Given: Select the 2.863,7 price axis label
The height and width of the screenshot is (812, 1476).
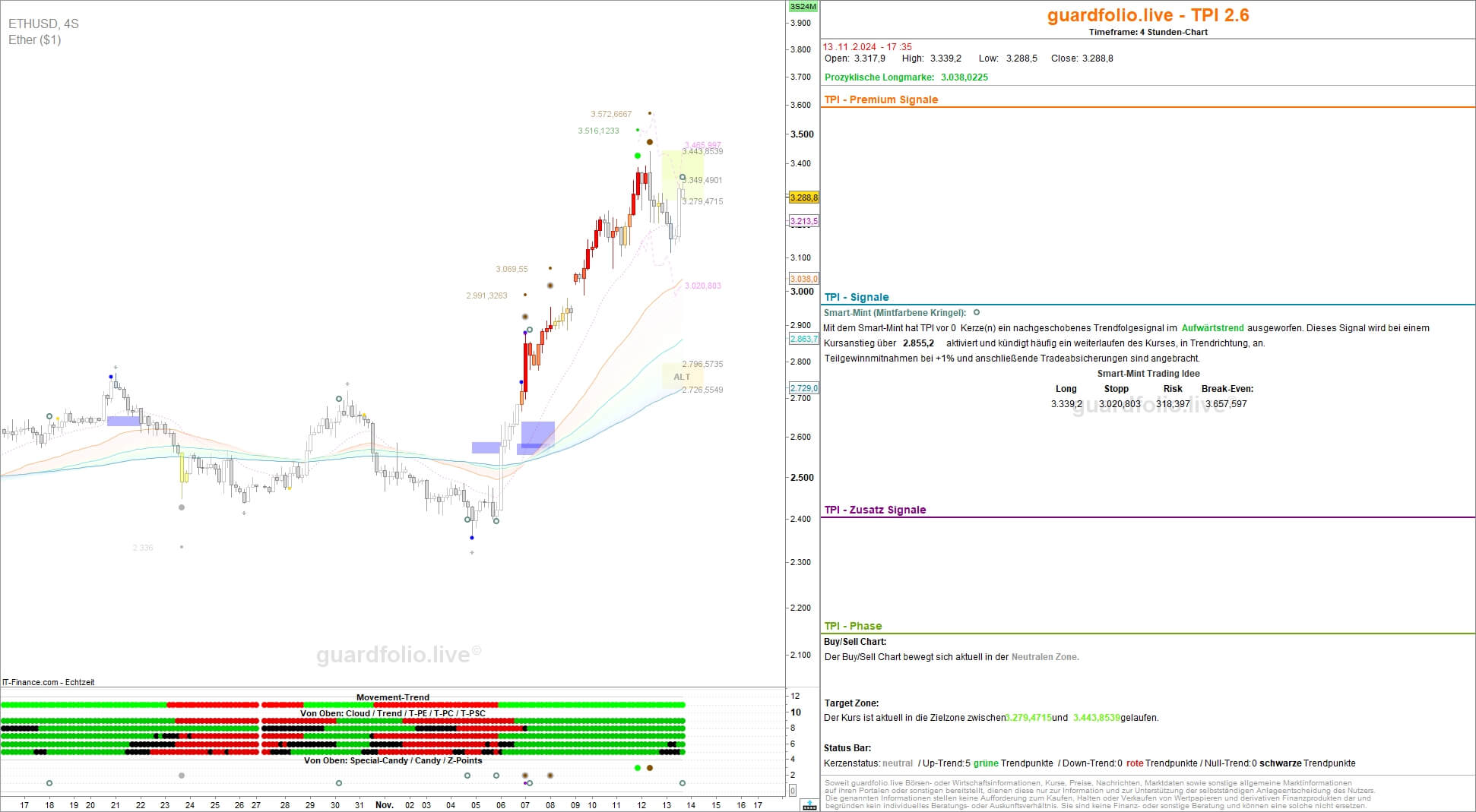Looking at the screenshot, I should [x=803, y=339].
